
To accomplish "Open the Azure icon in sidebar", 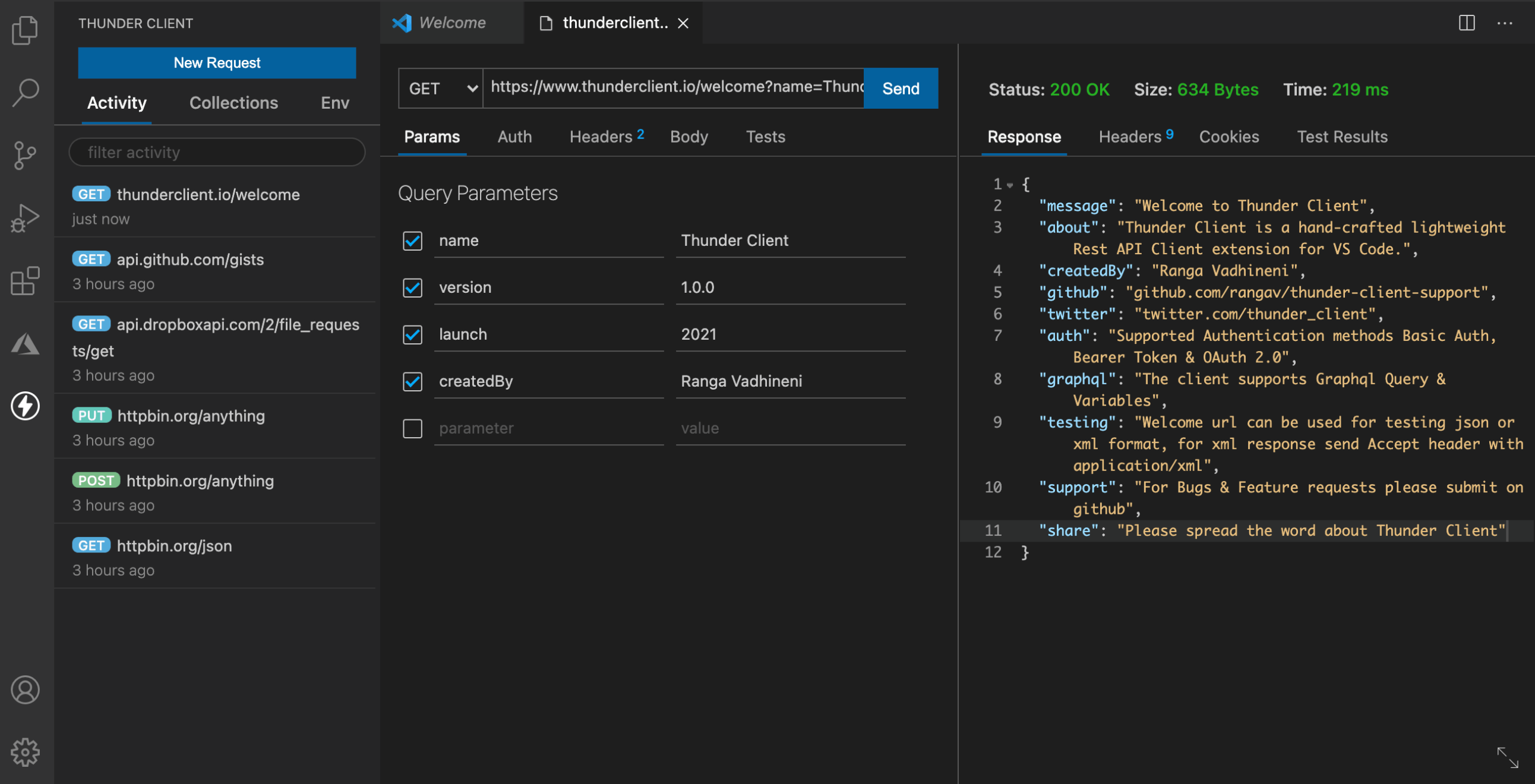I will click(x=25, y=344).
